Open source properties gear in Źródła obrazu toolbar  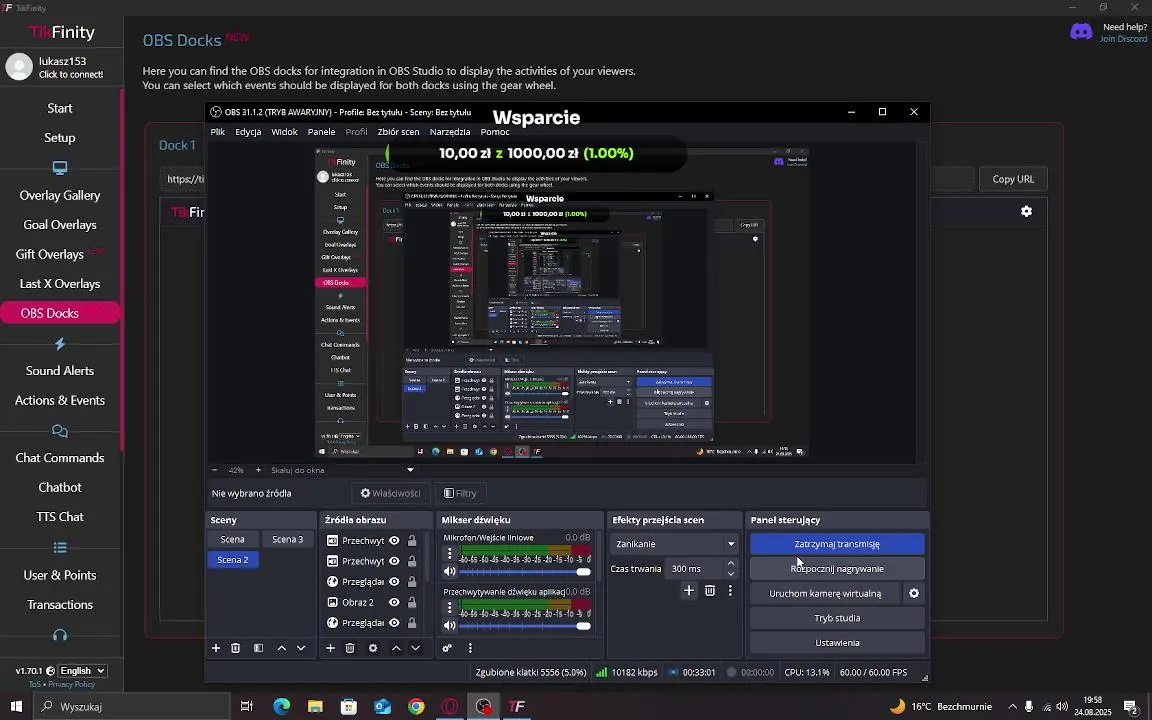373,648
